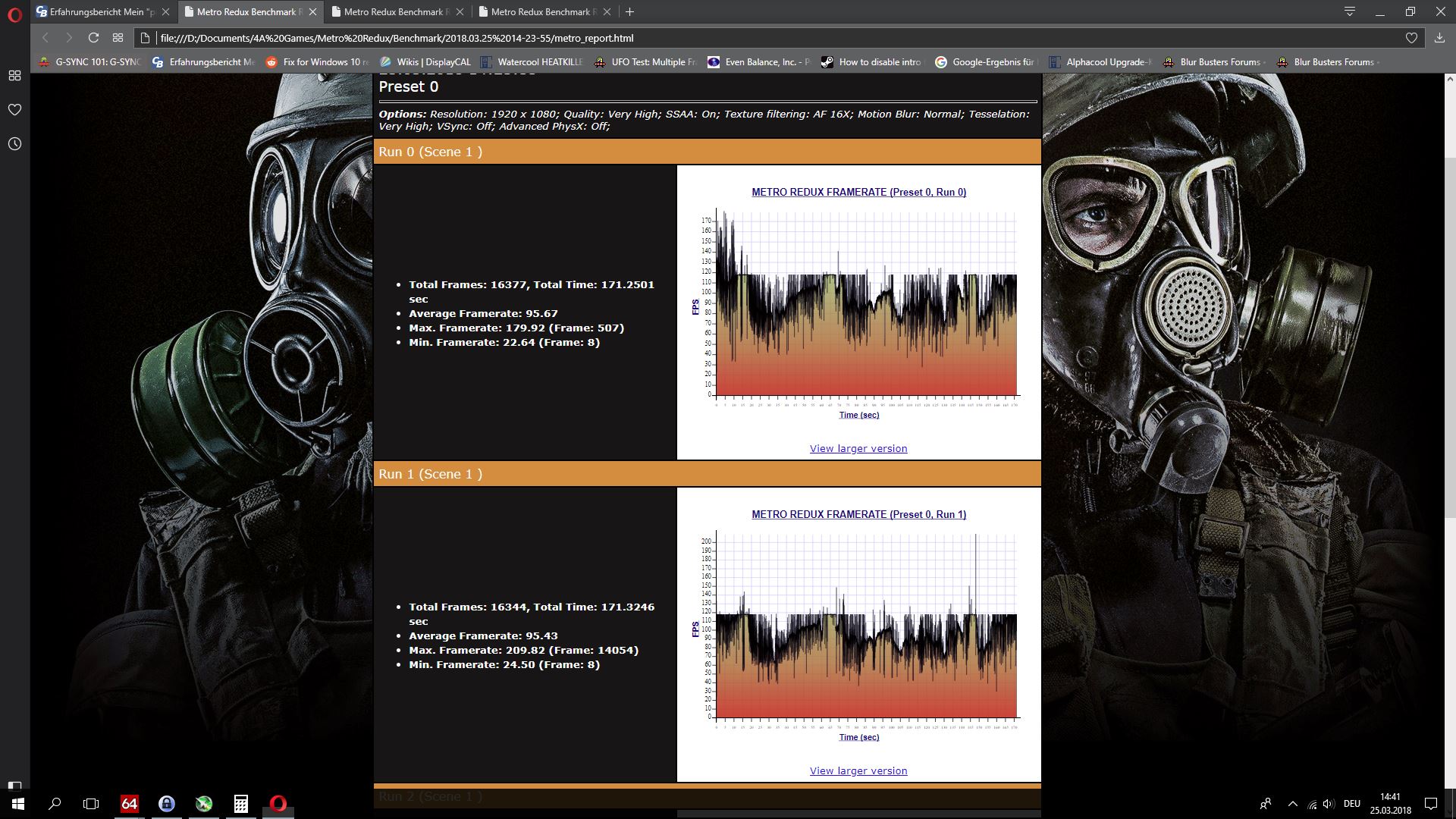The height and width of the screenshot is (819, 1456).
Task: Click the volume icon in system tray
Action: pyautogui.click(x=1328, y=804)
